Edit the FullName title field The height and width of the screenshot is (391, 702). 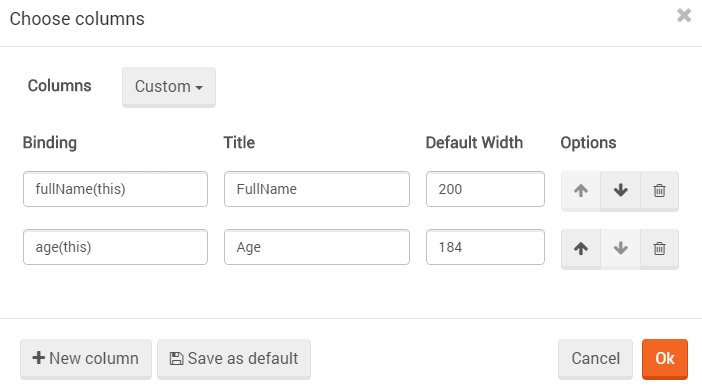tap(317, 189)
